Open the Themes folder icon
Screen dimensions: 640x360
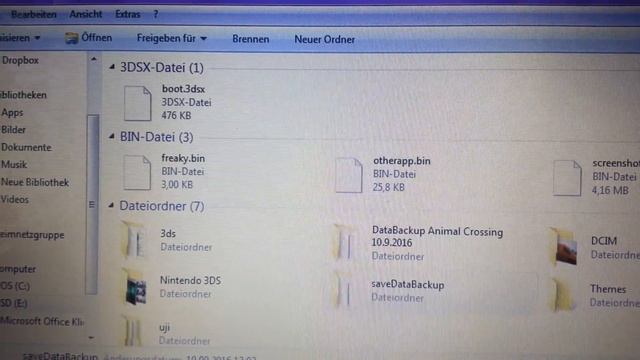point(565,294)
